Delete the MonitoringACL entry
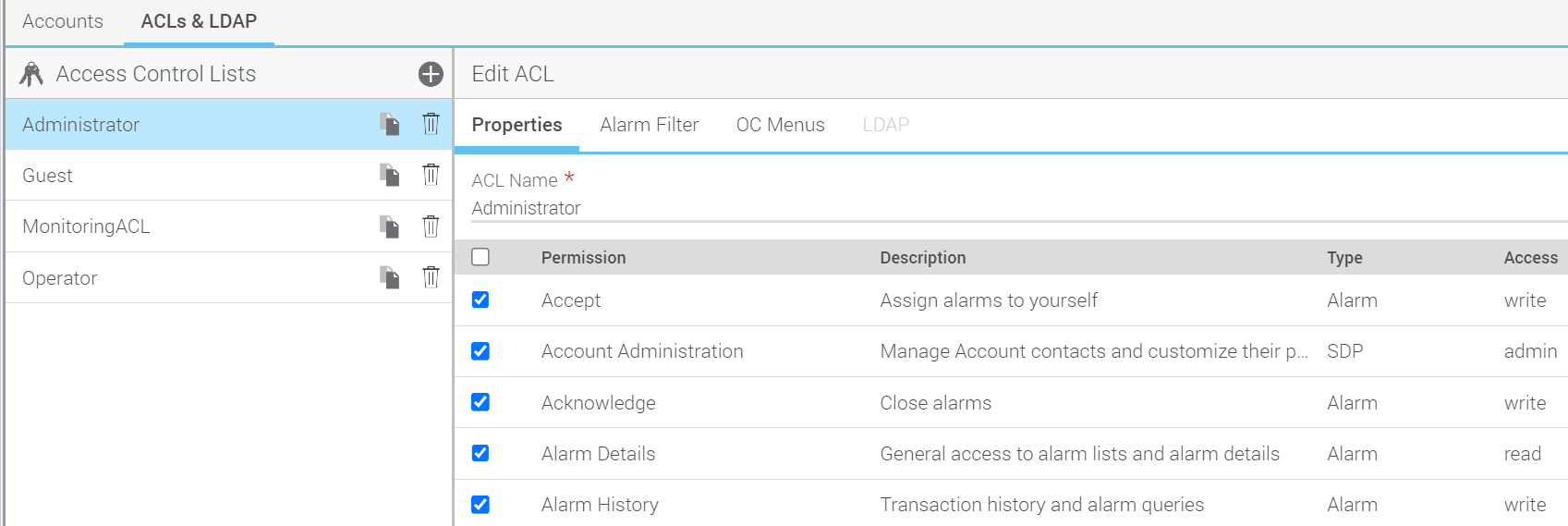1568x526 pixels. 431,226
